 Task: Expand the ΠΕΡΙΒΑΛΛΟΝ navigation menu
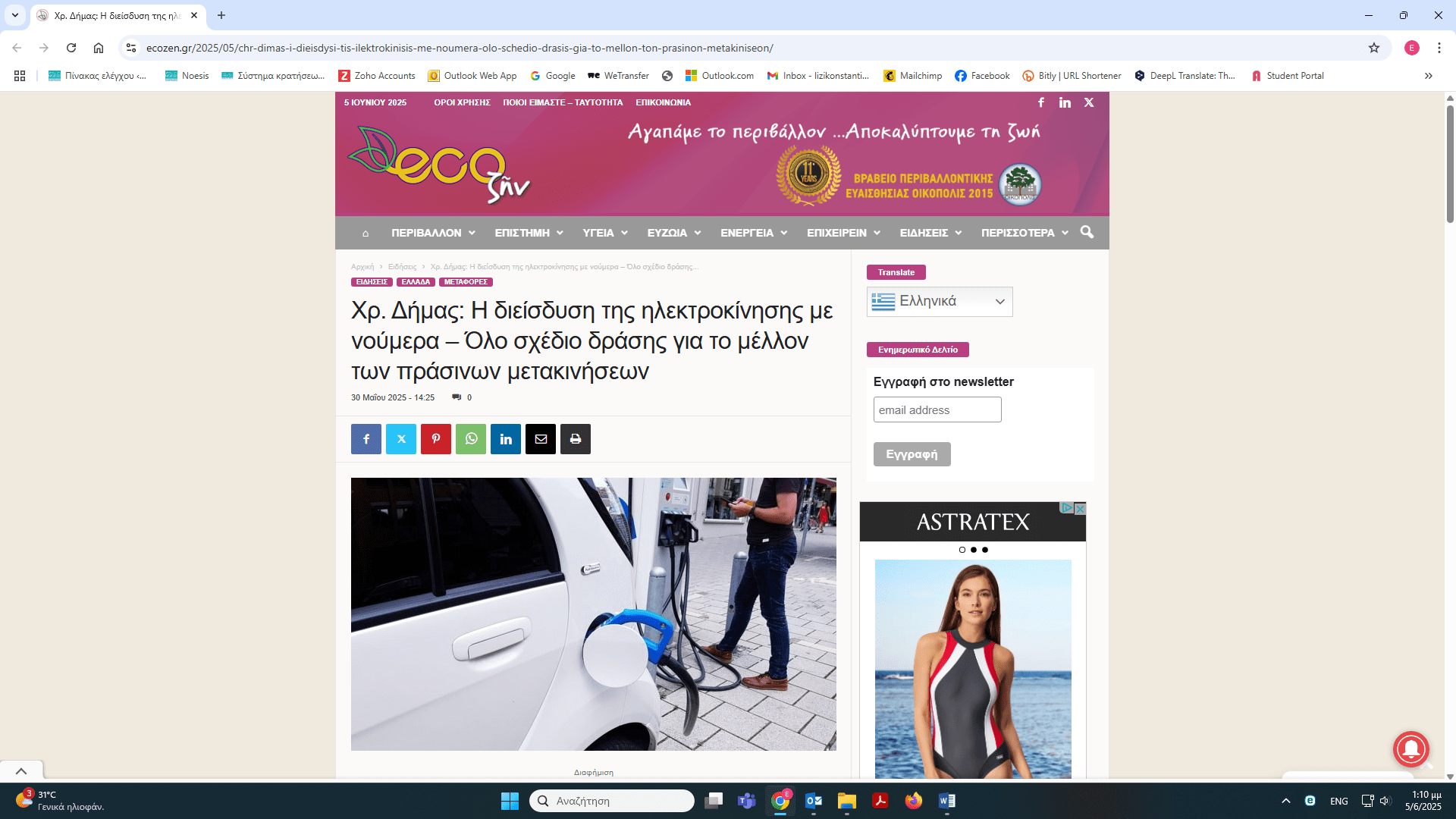tap(433, 233)
